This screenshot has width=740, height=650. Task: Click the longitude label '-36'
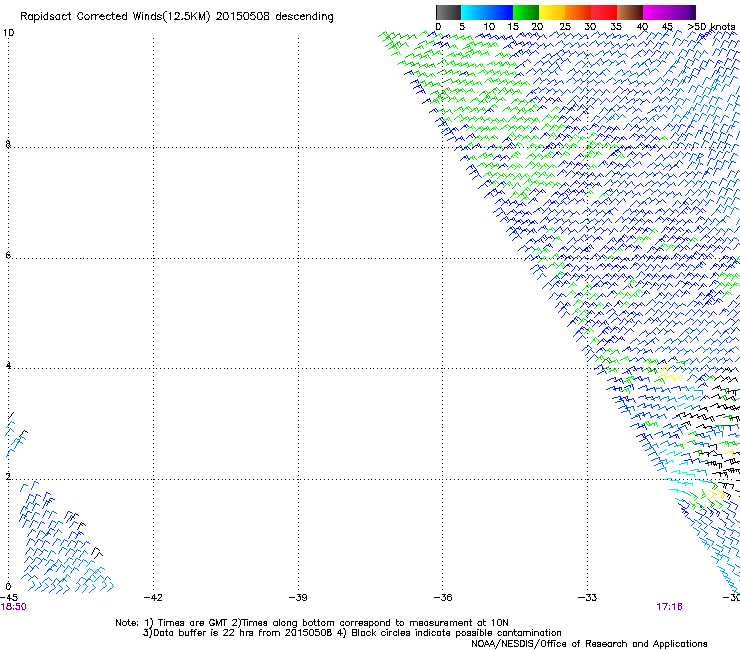tap(443, 598)
